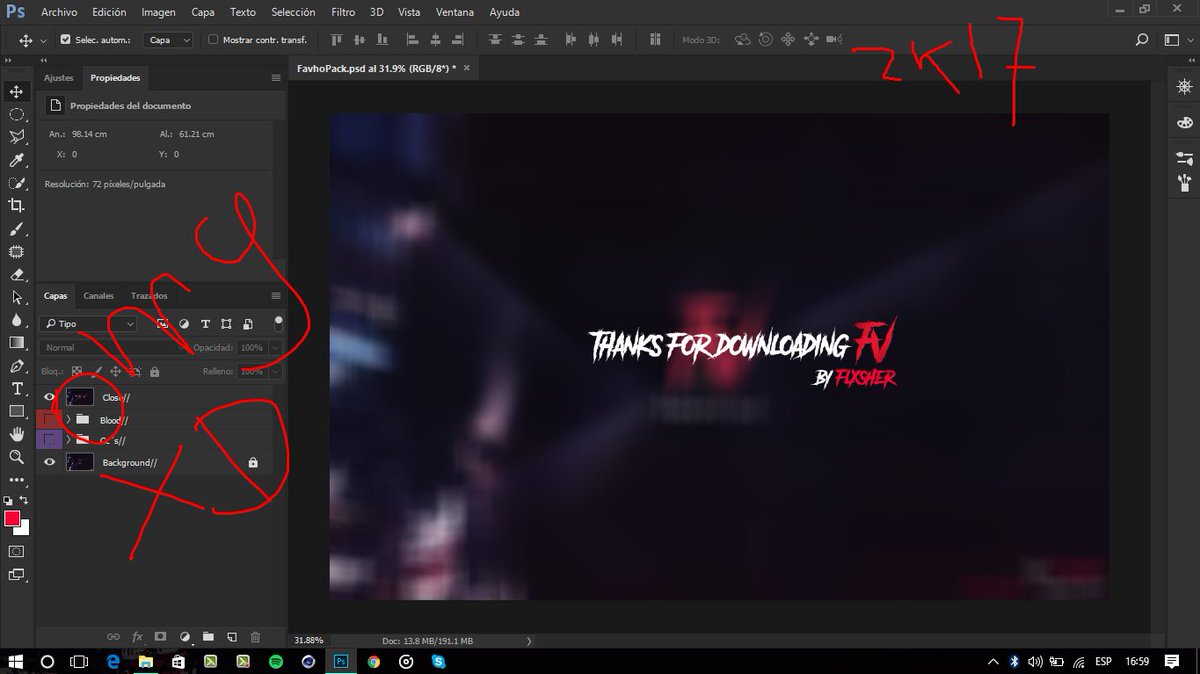Switch to the Canales tab
Image resolution: width=1200 pixels, height=674 pixels.
99,296
